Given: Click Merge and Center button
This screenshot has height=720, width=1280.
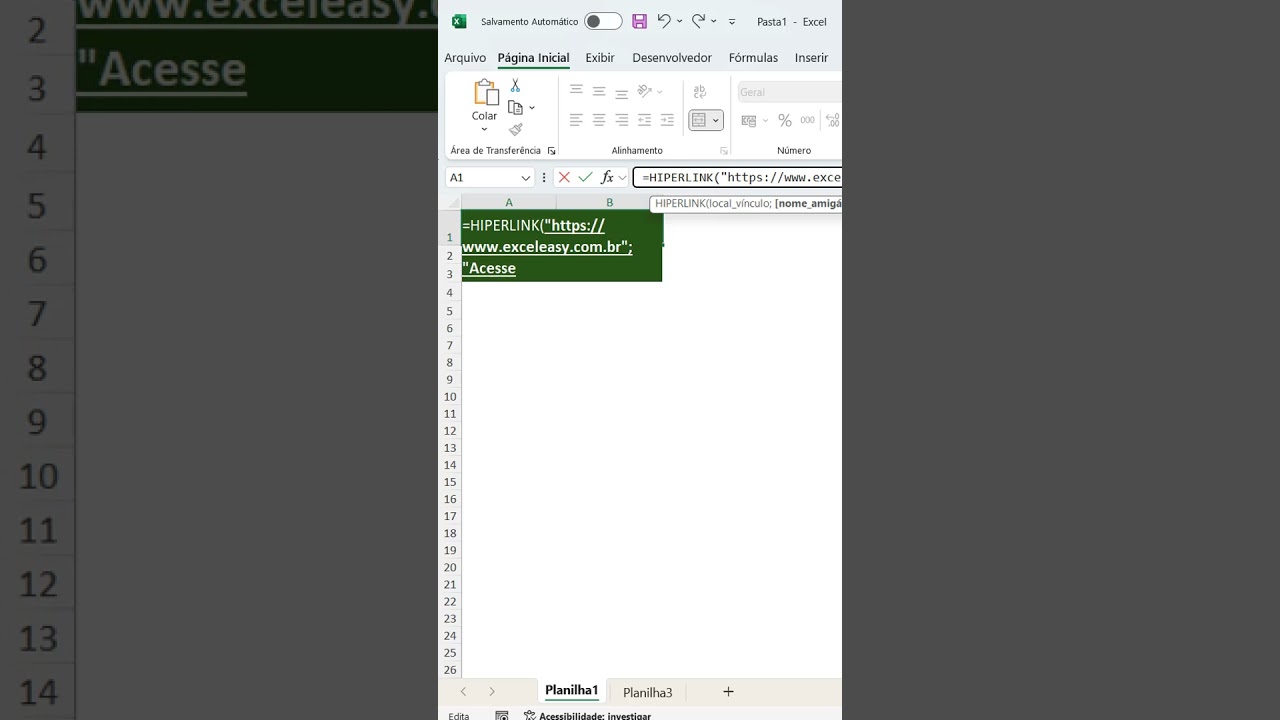Looking at the screenshot, I should click(699, 120).
